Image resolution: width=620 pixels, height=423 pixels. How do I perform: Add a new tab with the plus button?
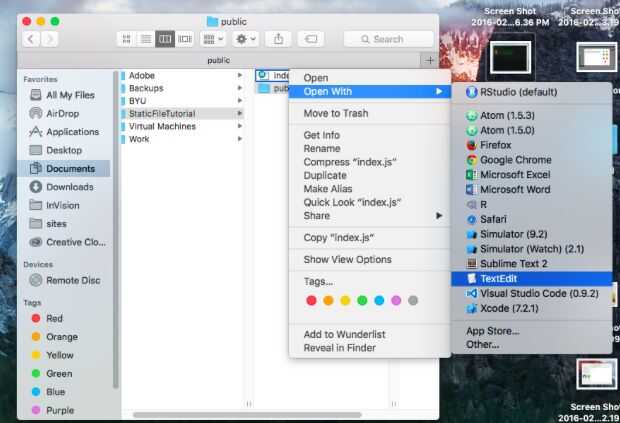click(x=430, y=60)
